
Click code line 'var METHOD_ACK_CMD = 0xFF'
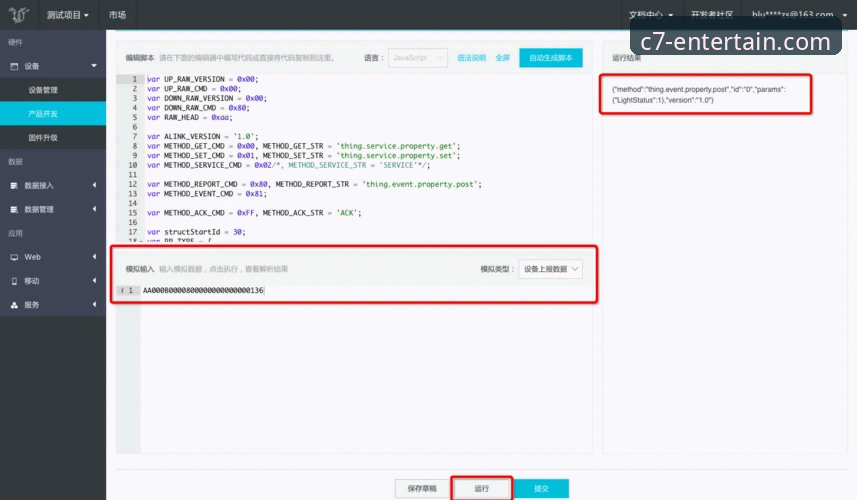pyautogui.click(x=254, y=213)
